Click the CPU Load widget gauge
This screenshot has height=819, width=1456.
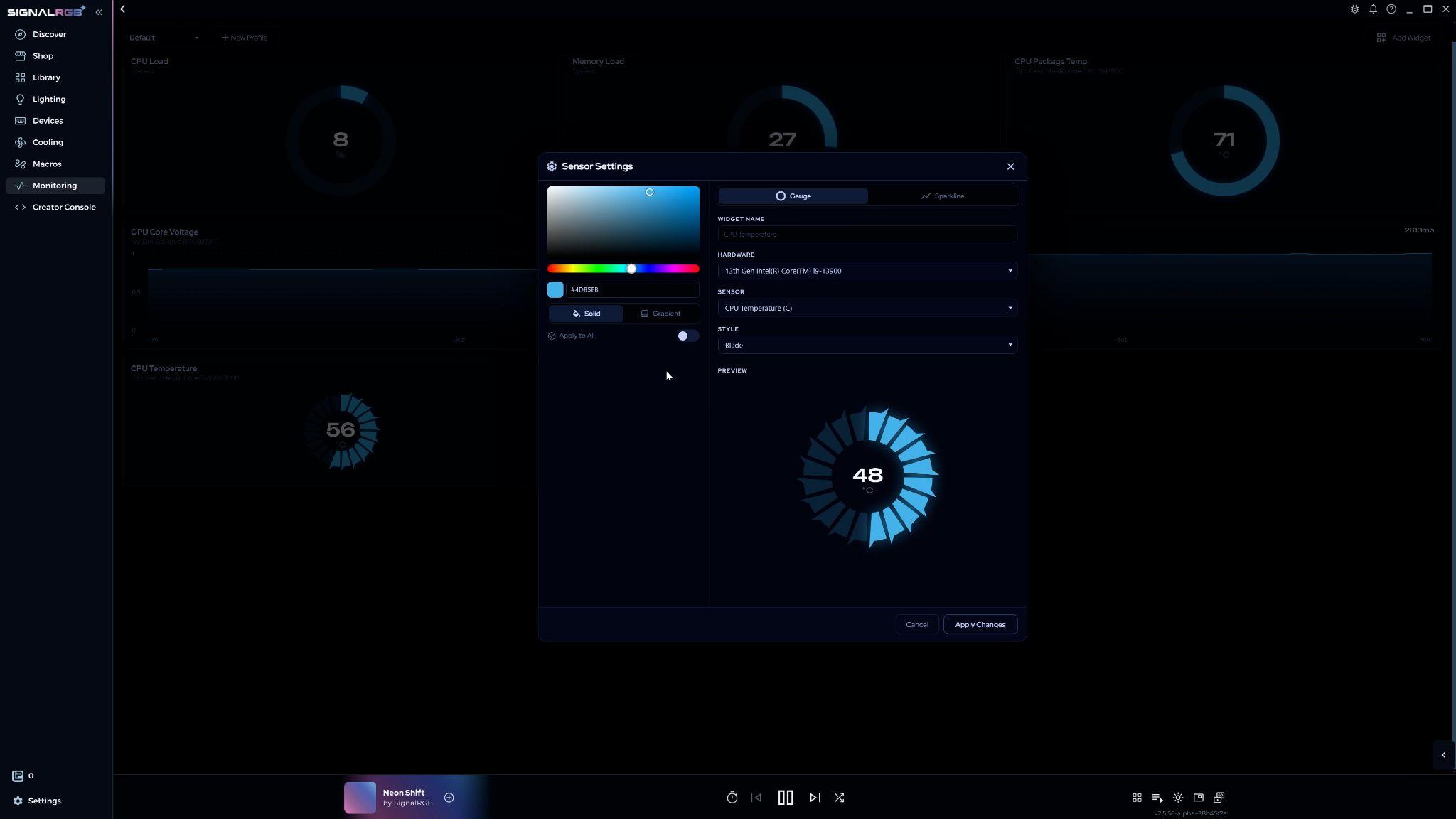(x=341, y=141)
